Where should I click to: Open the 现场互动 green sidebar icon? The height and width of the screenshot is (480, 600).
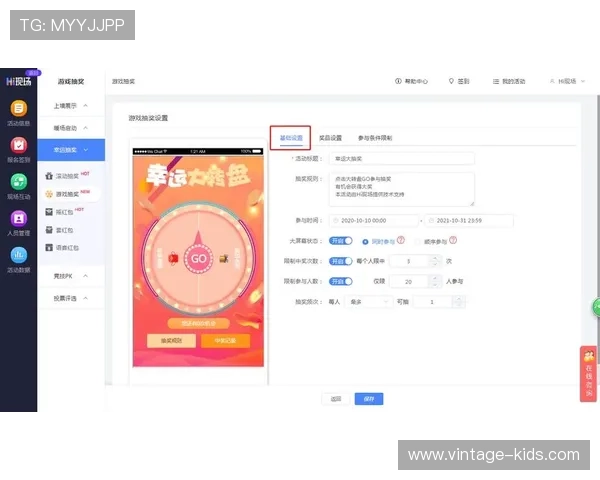point(18,182)
